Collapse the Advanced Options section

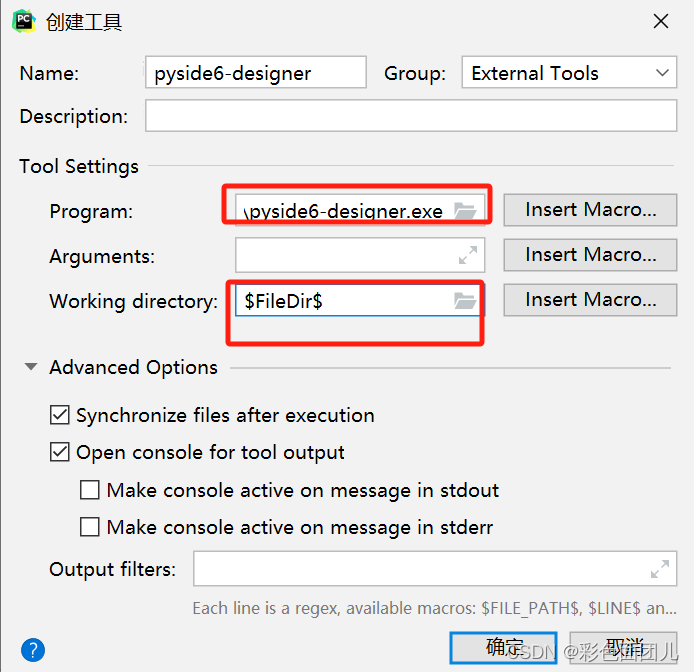(31, 367)
